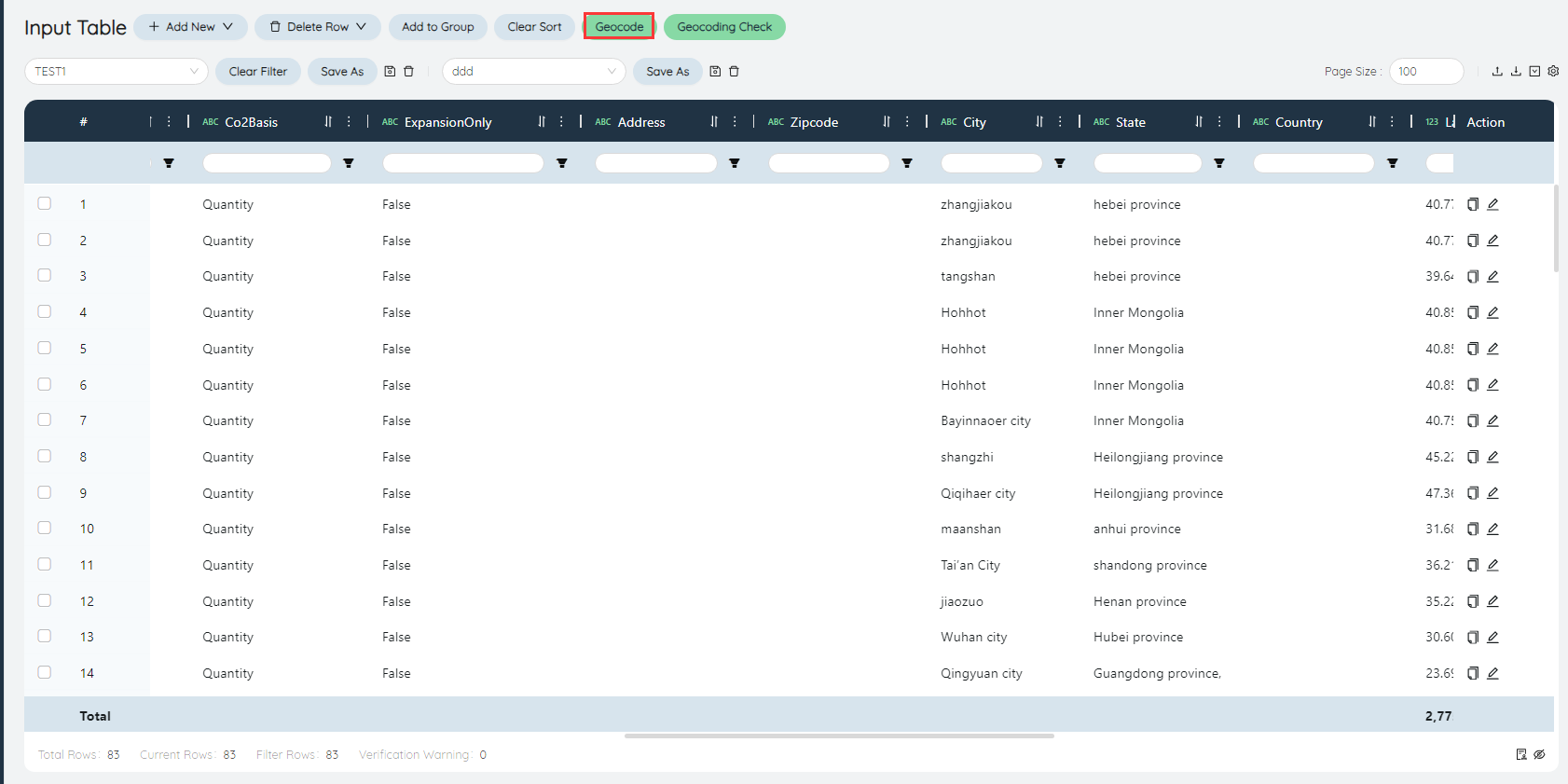Click filter funnel for State column
Viewport: 1568px width, 784px height.
[x=1219, y=163]
